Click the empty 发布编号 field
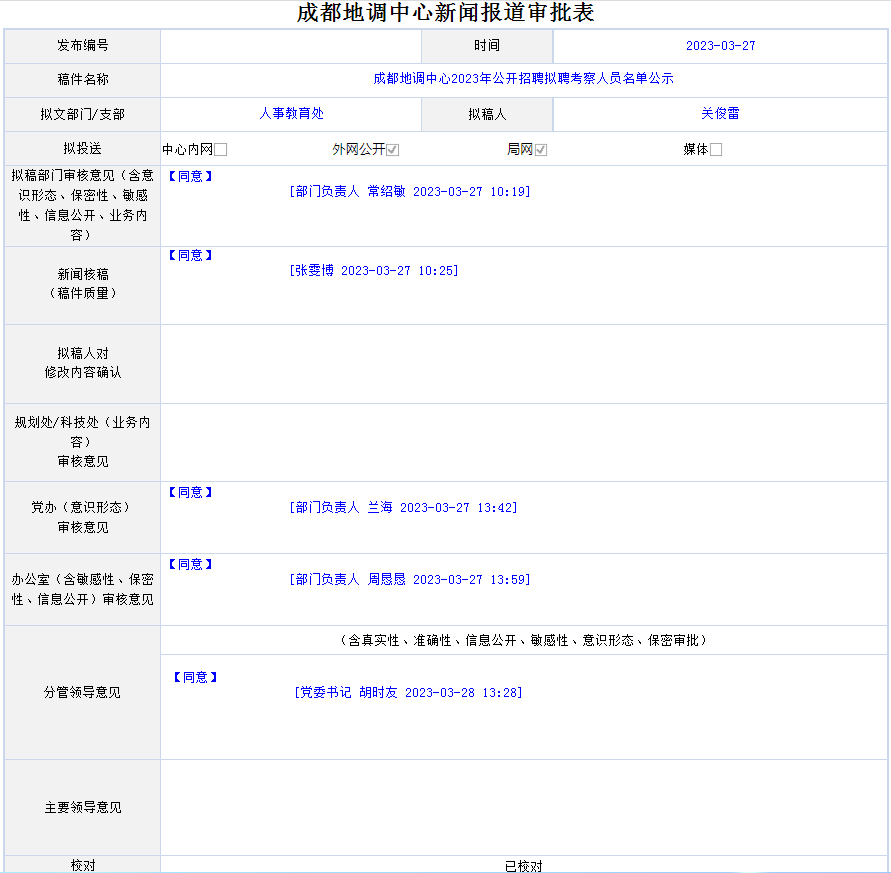Screen dimensions: 891x873 pos(290,46)
